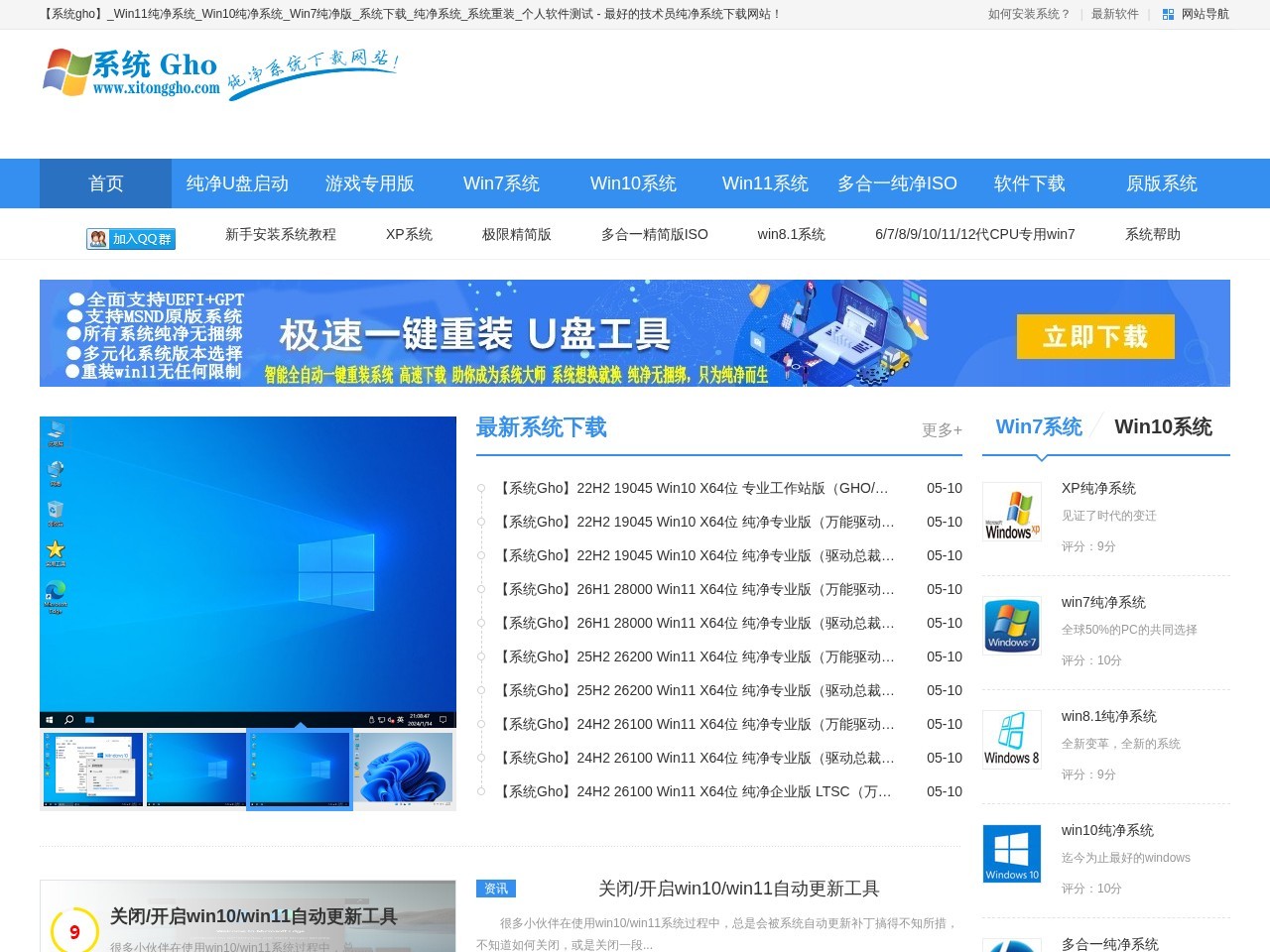Open the Win7系统 menu item
This screenshot has width=1270, height=952.
(501, 183)
